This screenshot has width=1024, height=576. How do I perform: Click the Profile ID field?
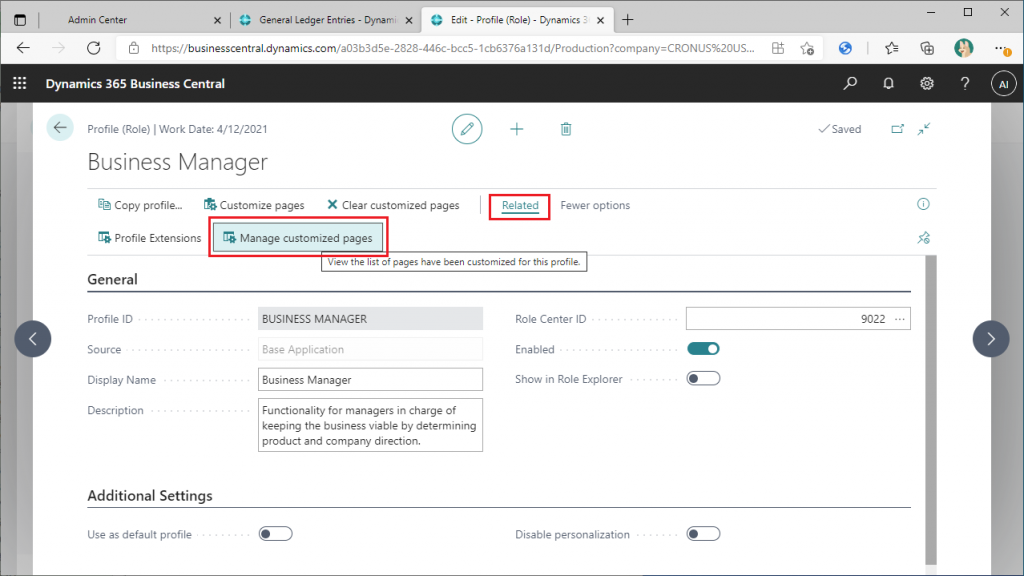point(370,319)
